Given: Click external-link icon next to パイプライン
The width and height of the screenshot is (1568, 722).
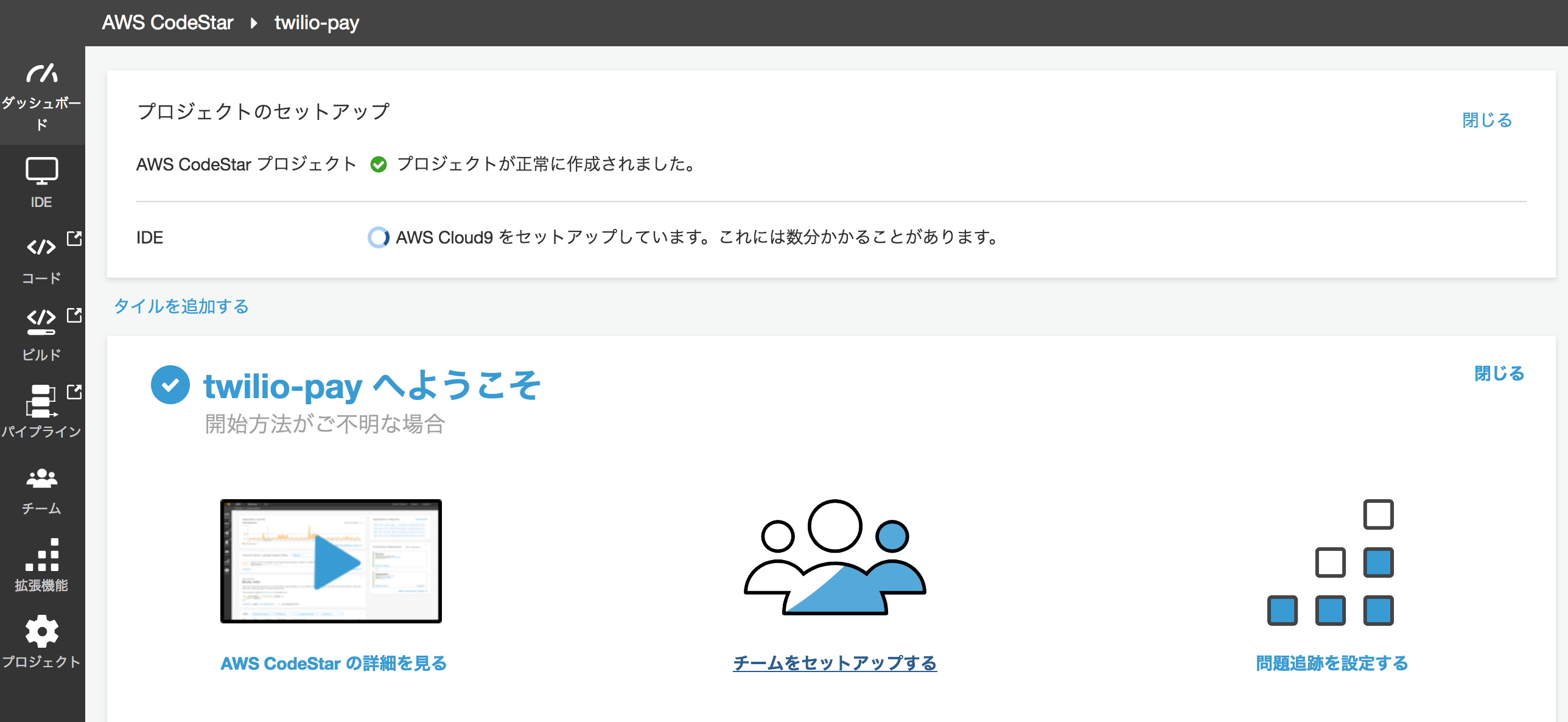Looking at the screenshot, I should coord(74,391).
